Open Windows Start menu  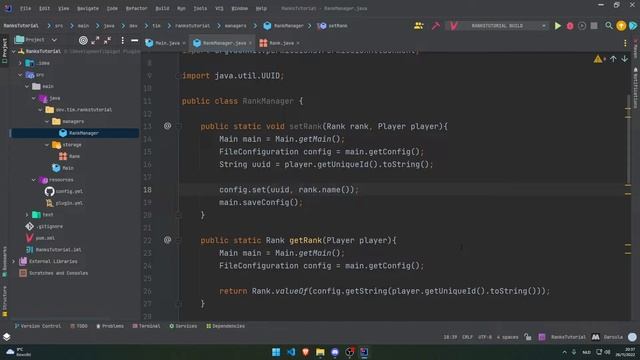276,352
